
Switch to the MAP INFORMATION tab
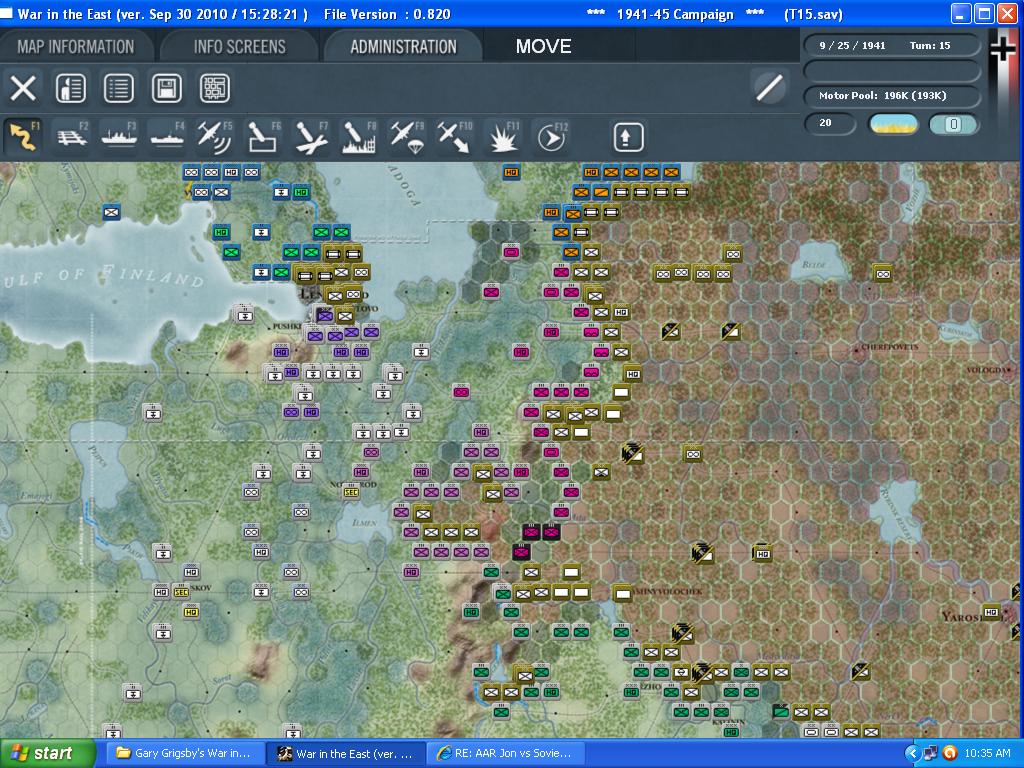76,46
